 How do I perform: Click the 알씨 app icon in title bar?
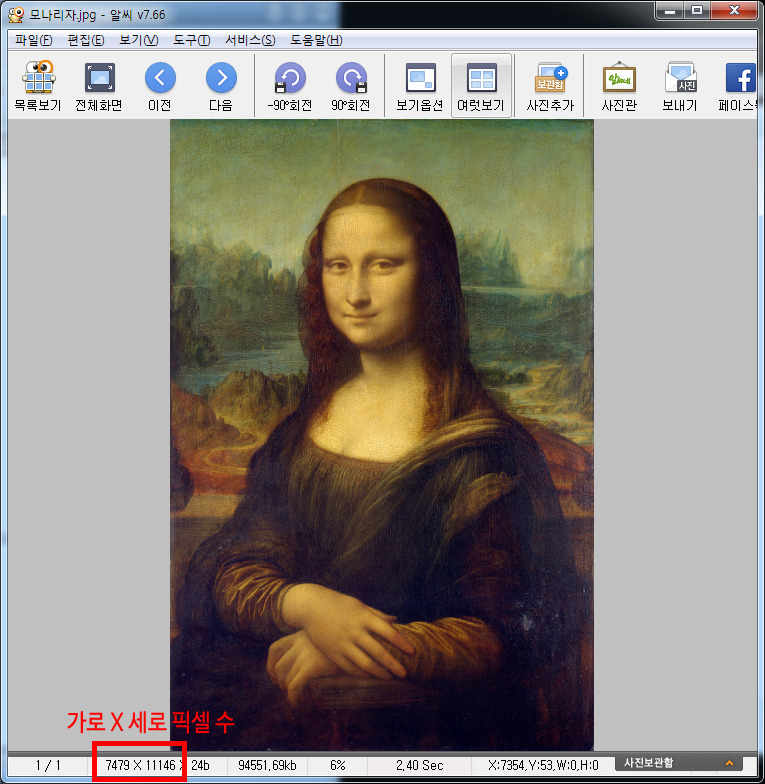point(16,14)
